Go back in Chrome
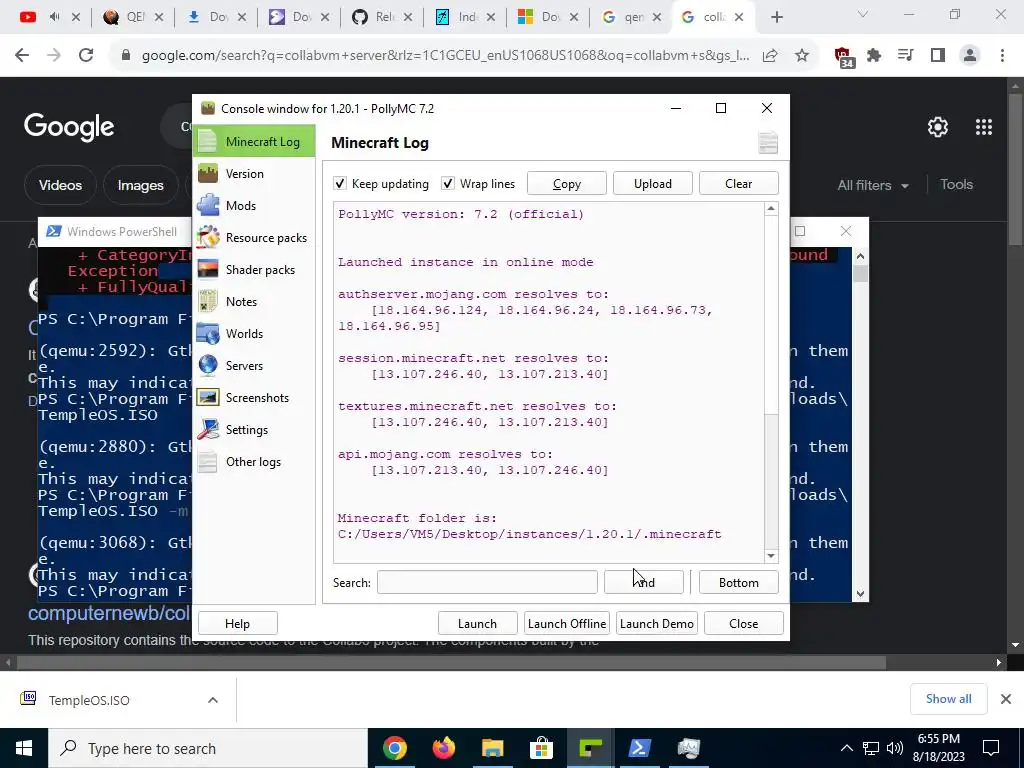This screenshot has width=1024, height=768. pyautogui.click(x=22, y=56)
